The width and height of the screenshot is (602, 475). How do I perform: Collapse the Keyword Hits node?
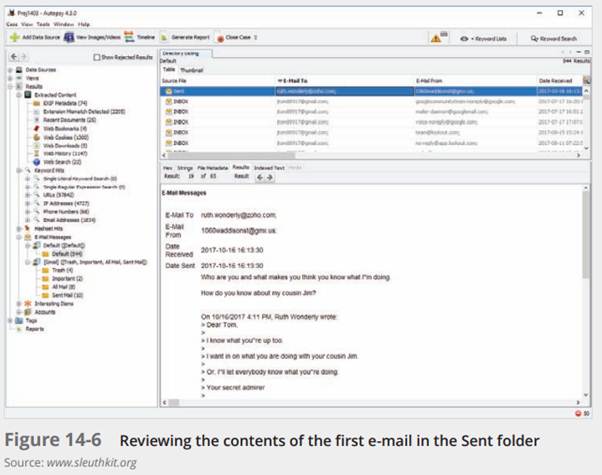click(x=19, y=170)
